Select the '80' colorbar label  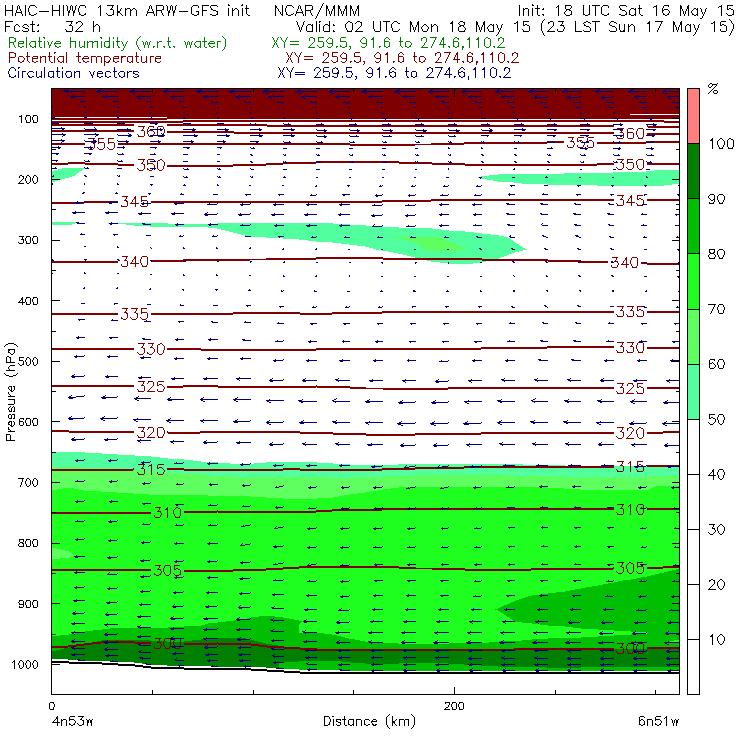(716, 254)
